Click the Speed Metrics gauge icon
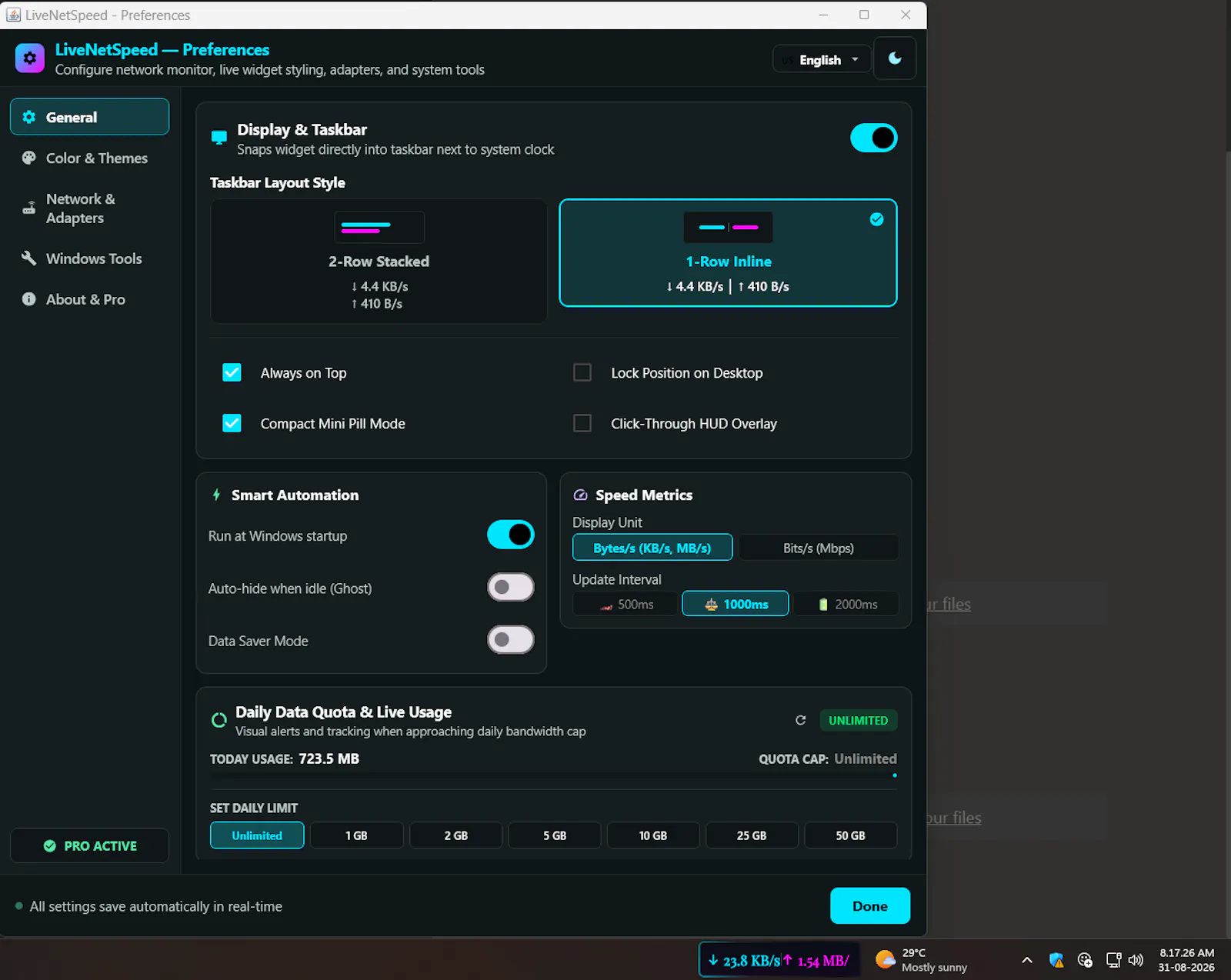The width and height of the screenshot is (1231, 980). click(x=581, y=495)
